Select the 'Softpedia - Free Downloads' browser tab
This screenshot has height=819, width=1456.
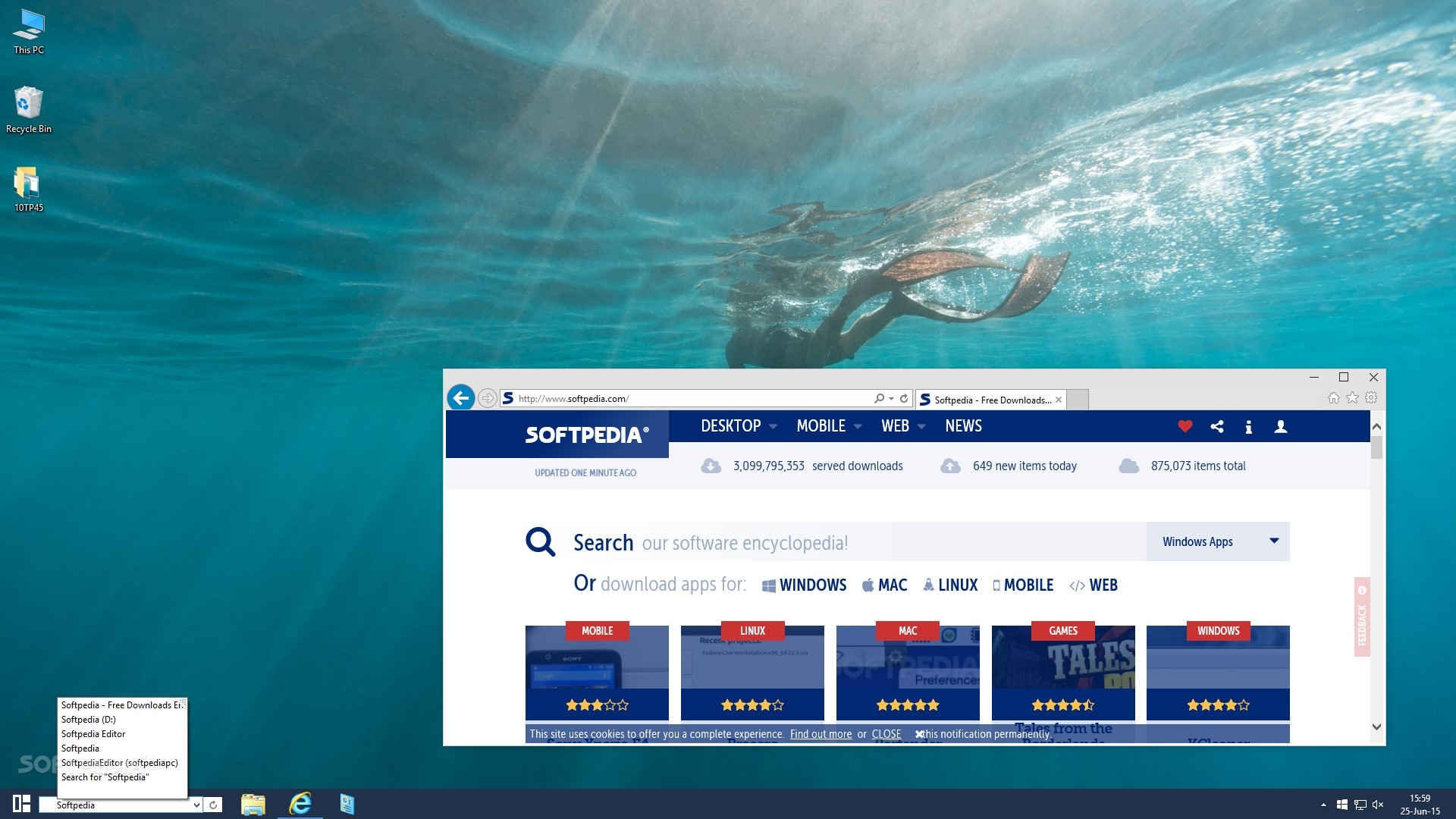992,400
